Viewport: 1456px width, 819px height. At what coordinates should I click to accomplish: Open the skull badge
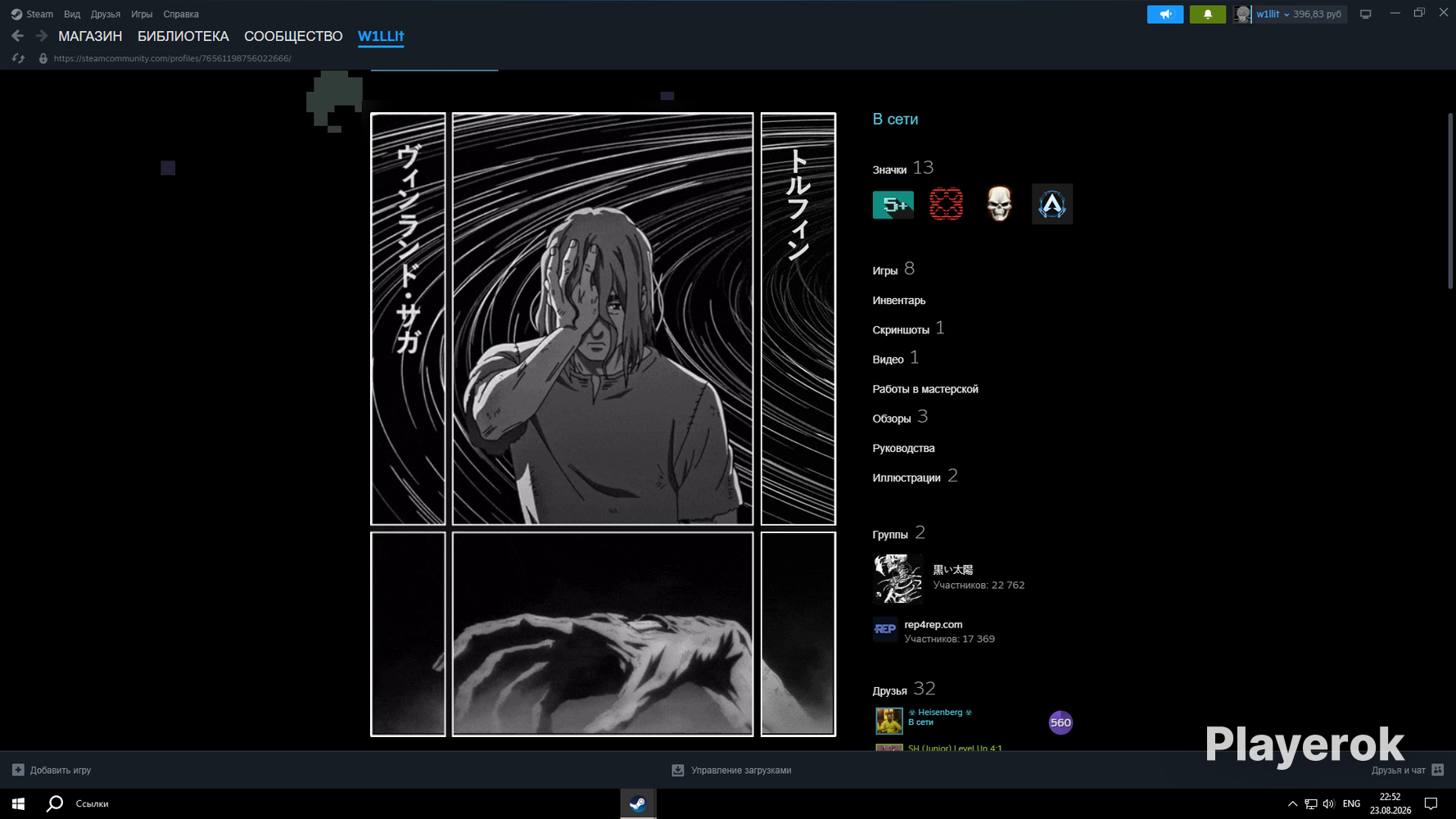(x=999, y=205)
